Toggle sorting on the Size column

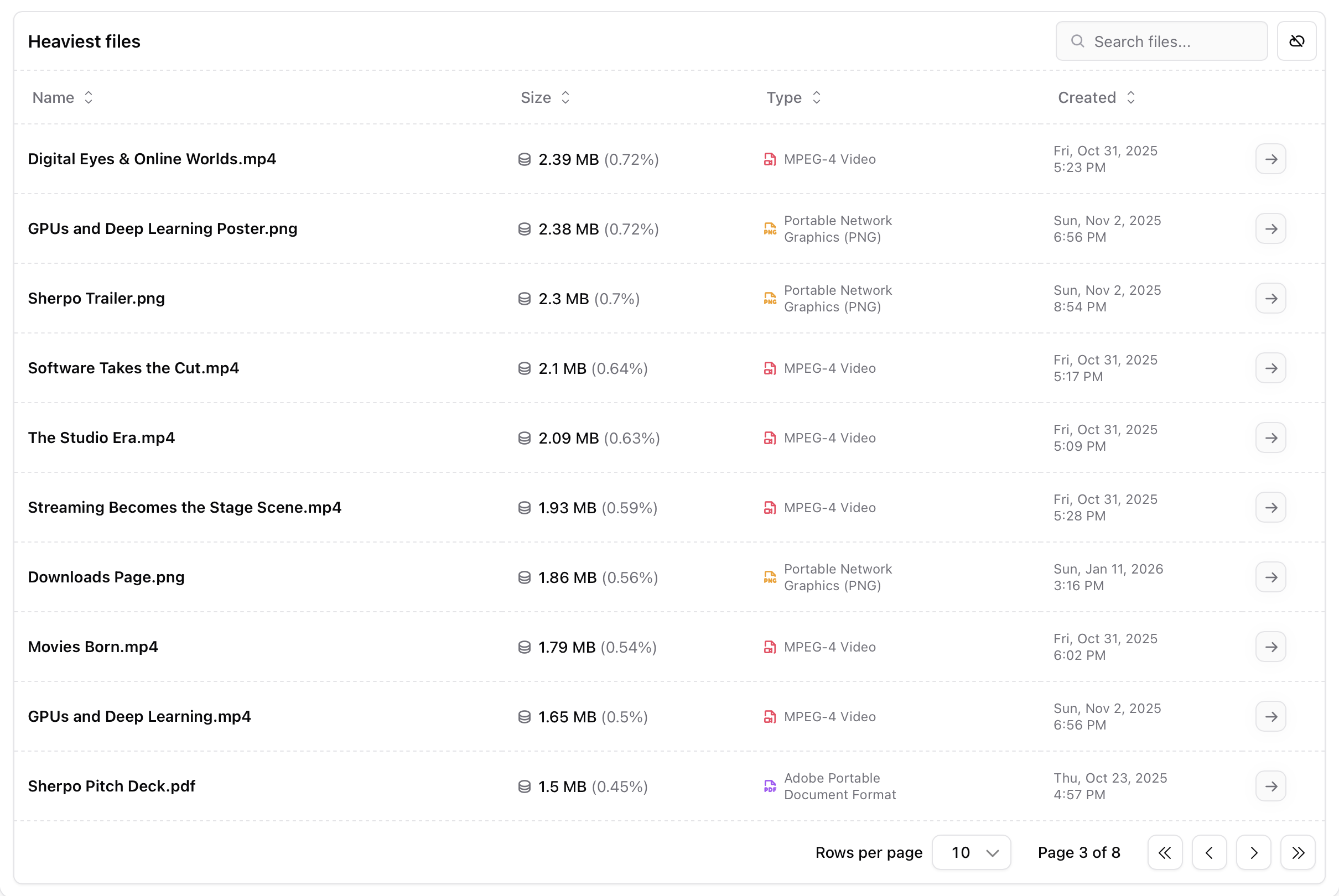pyautogui.click(x=566, y=97)
